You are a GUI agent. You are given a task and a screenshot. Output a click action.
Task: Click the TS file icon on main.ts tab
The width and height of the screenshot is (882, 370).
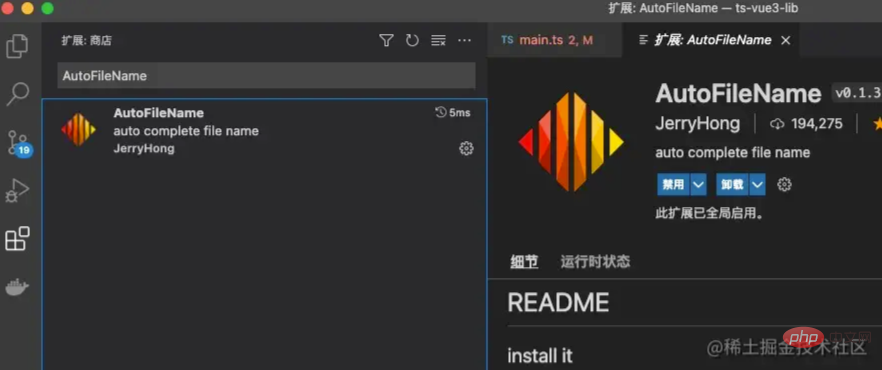(507, 40)
